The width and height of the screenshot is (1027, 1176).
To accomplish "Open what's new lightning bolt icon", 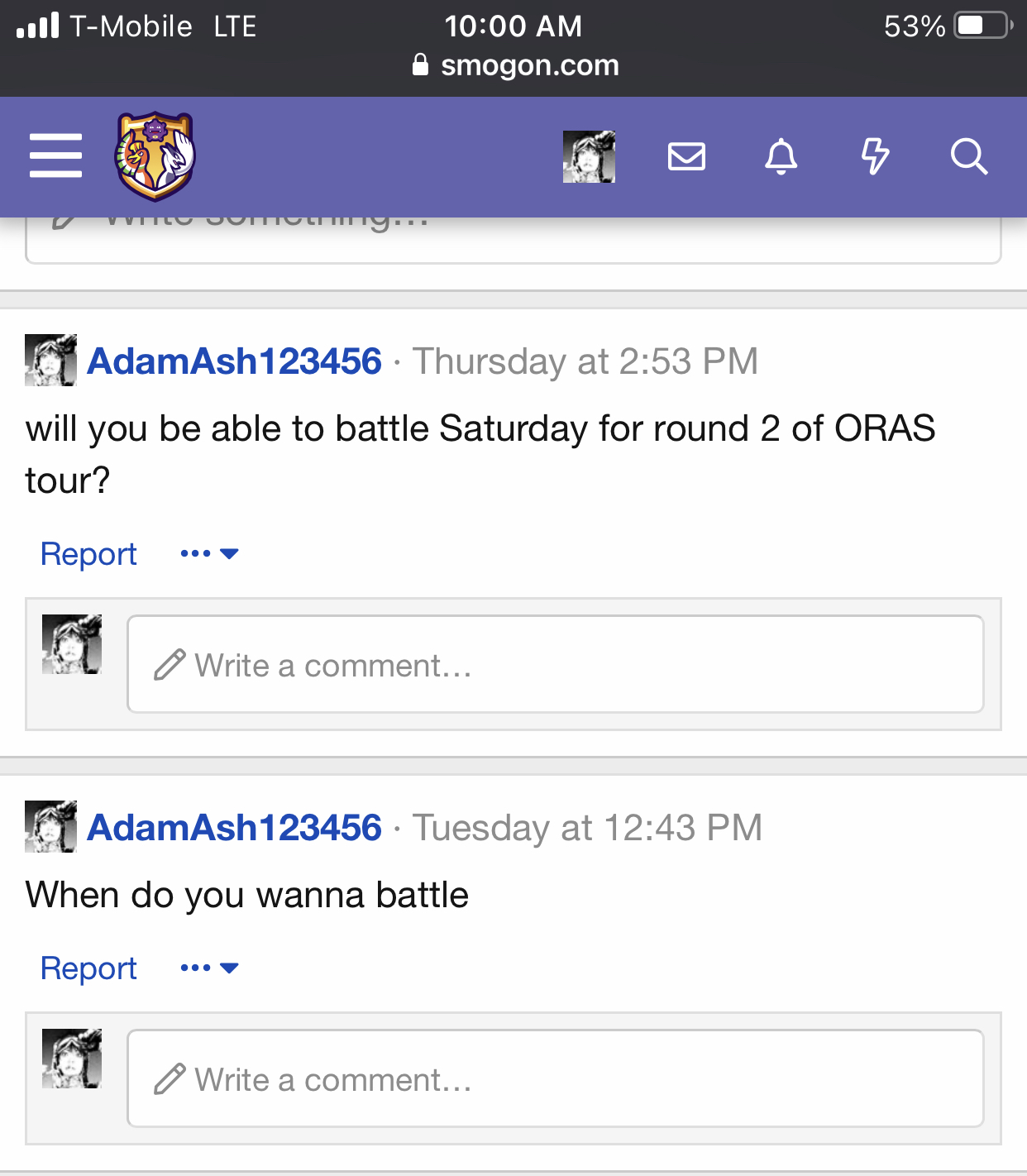I will pos(875,156).
